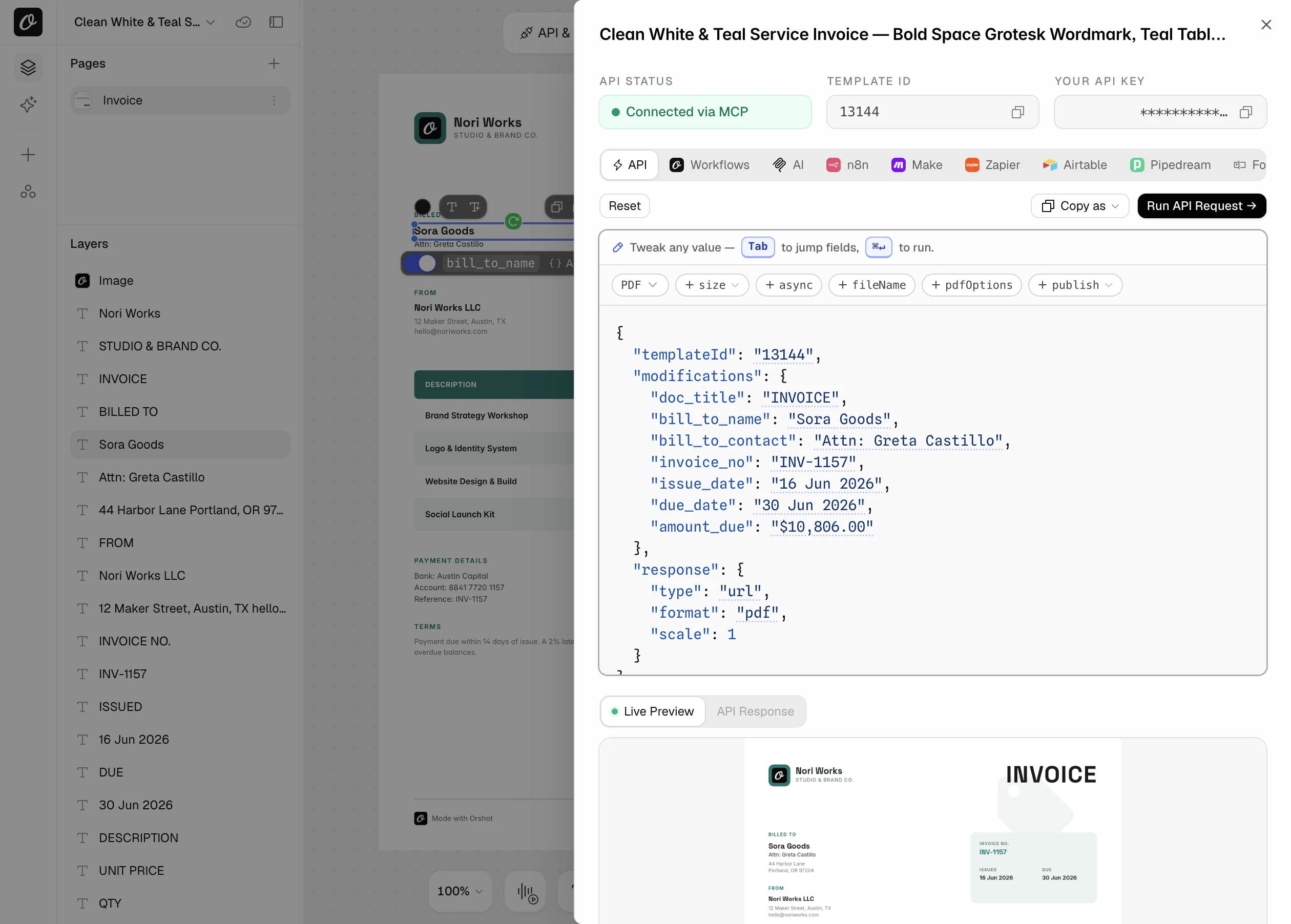Click the Image layer icon in Layers

click(82, 281)
